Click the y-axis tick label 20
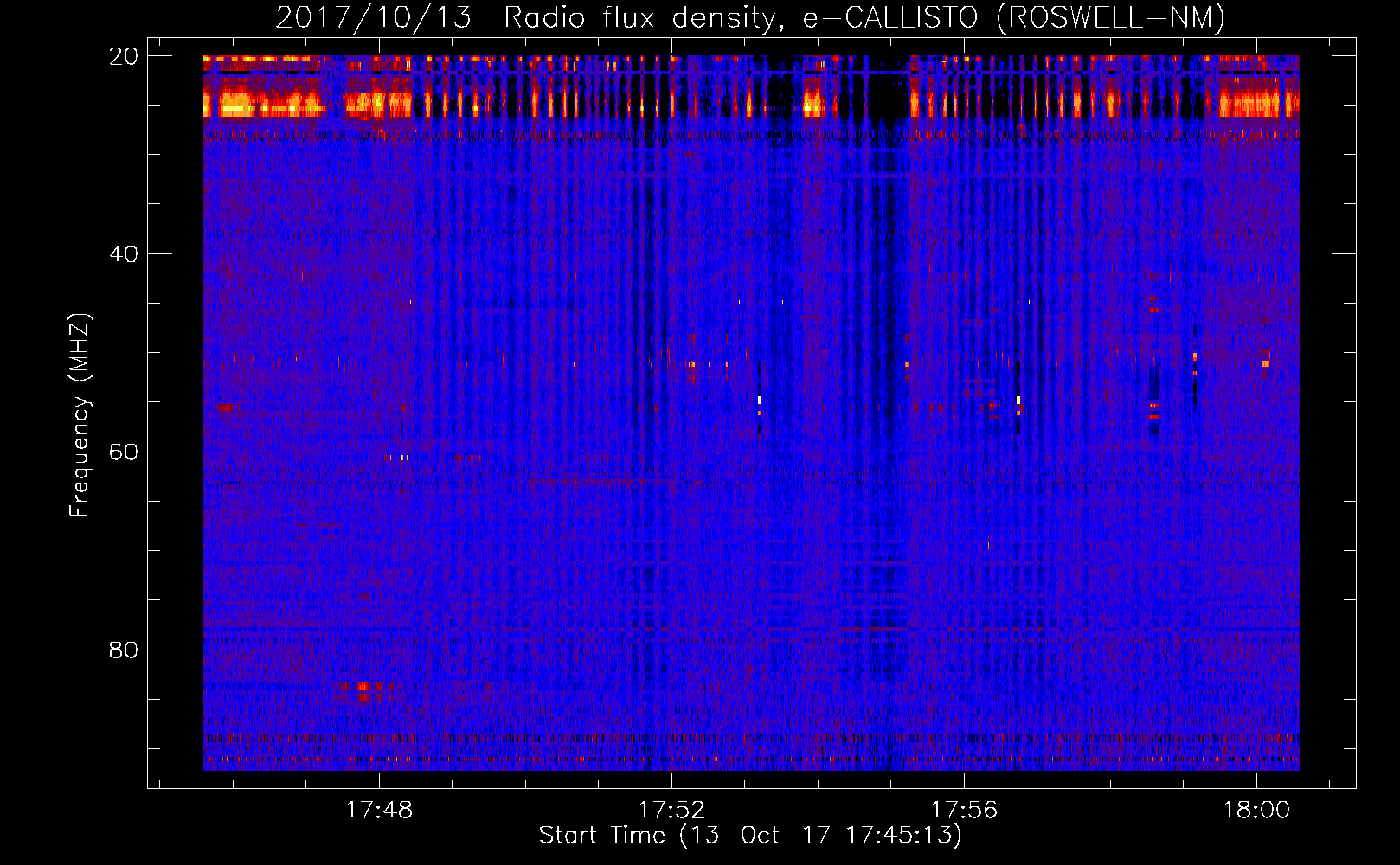This screenshot has height=865, width=1400. [124, 56]
